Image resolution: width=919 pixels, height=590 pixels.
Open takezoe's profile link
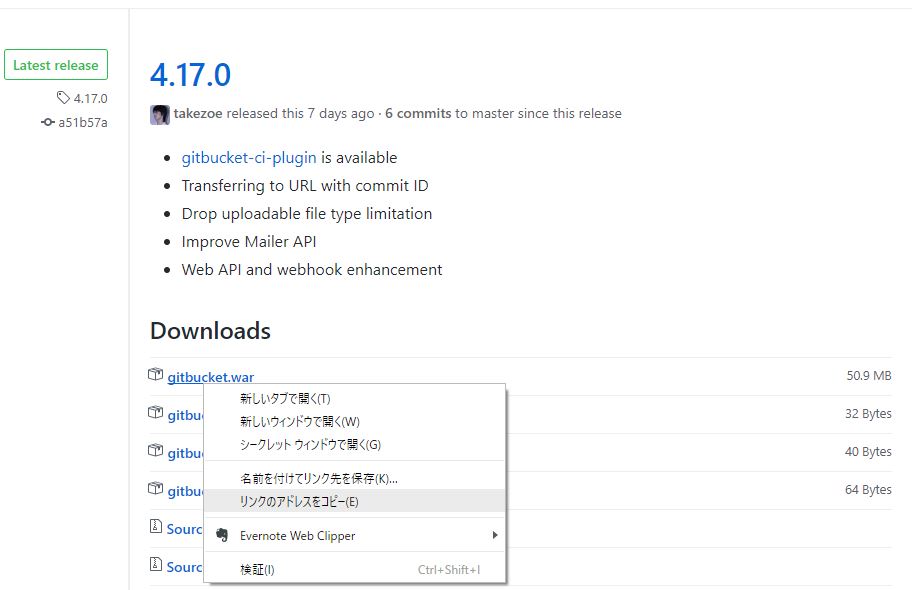[198, 113]
